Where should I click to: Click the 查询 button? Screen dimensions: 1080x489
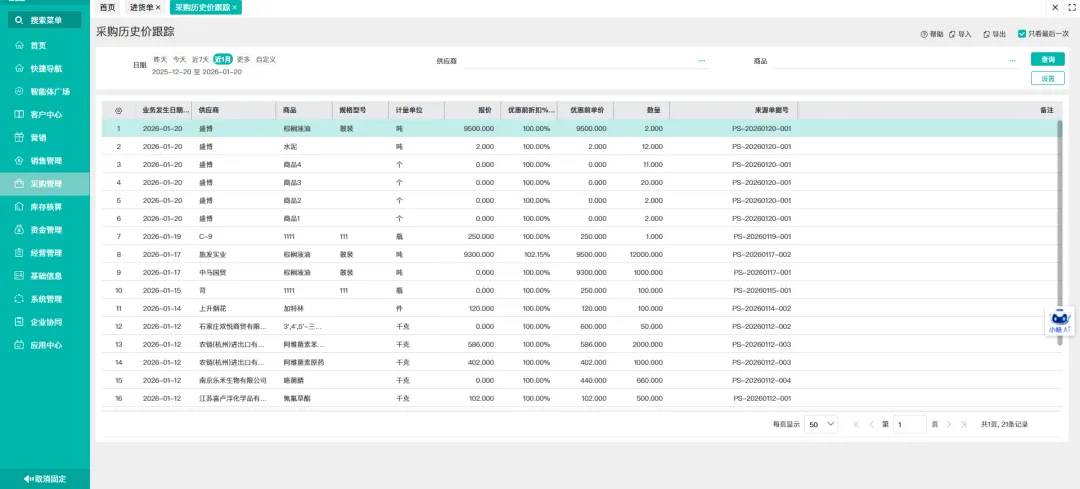pyautogui.click(x=1048, y=59)
